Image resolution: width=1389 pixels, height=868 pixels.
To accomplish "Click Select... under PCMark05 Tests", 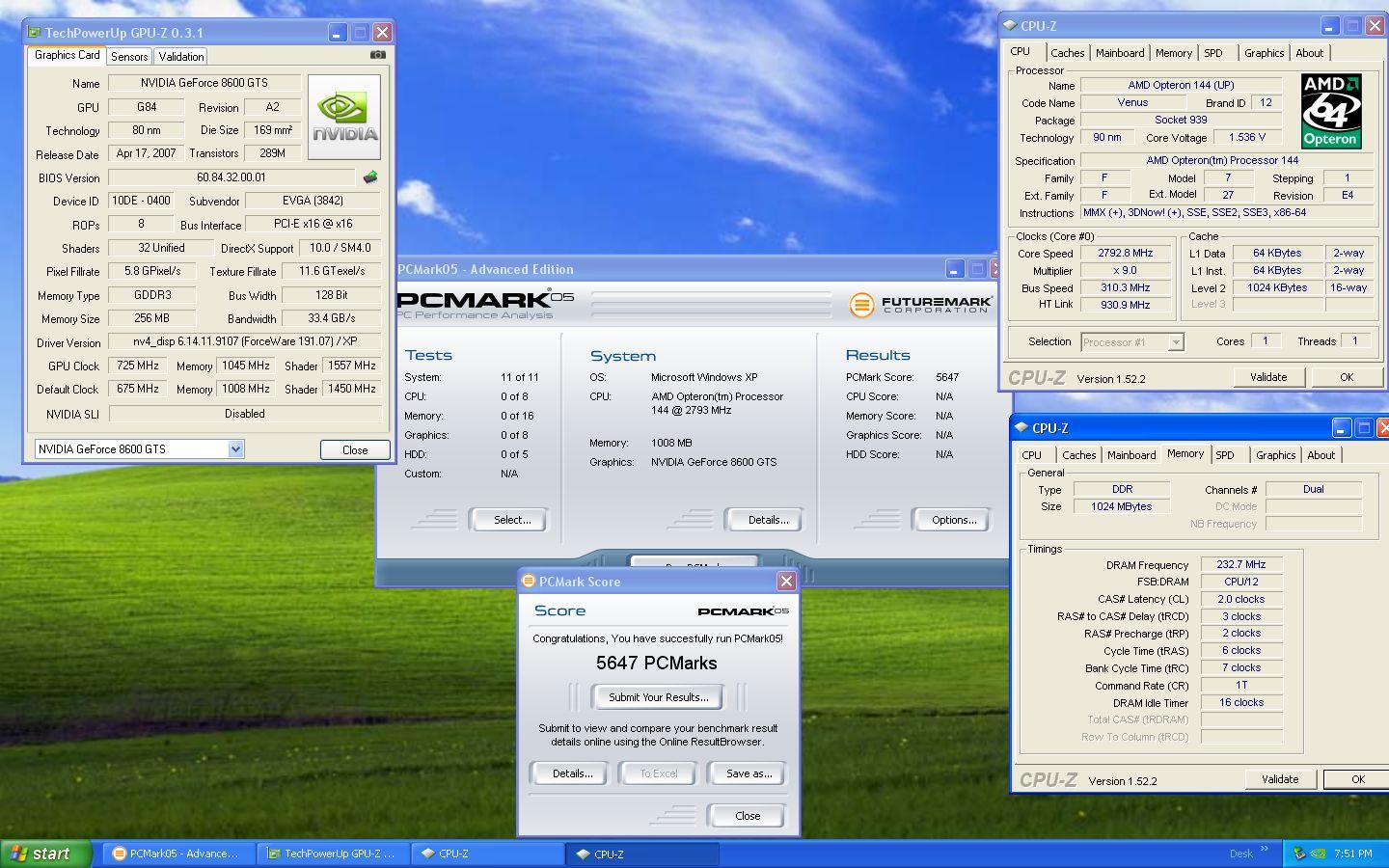I will (x=512, y=520).
